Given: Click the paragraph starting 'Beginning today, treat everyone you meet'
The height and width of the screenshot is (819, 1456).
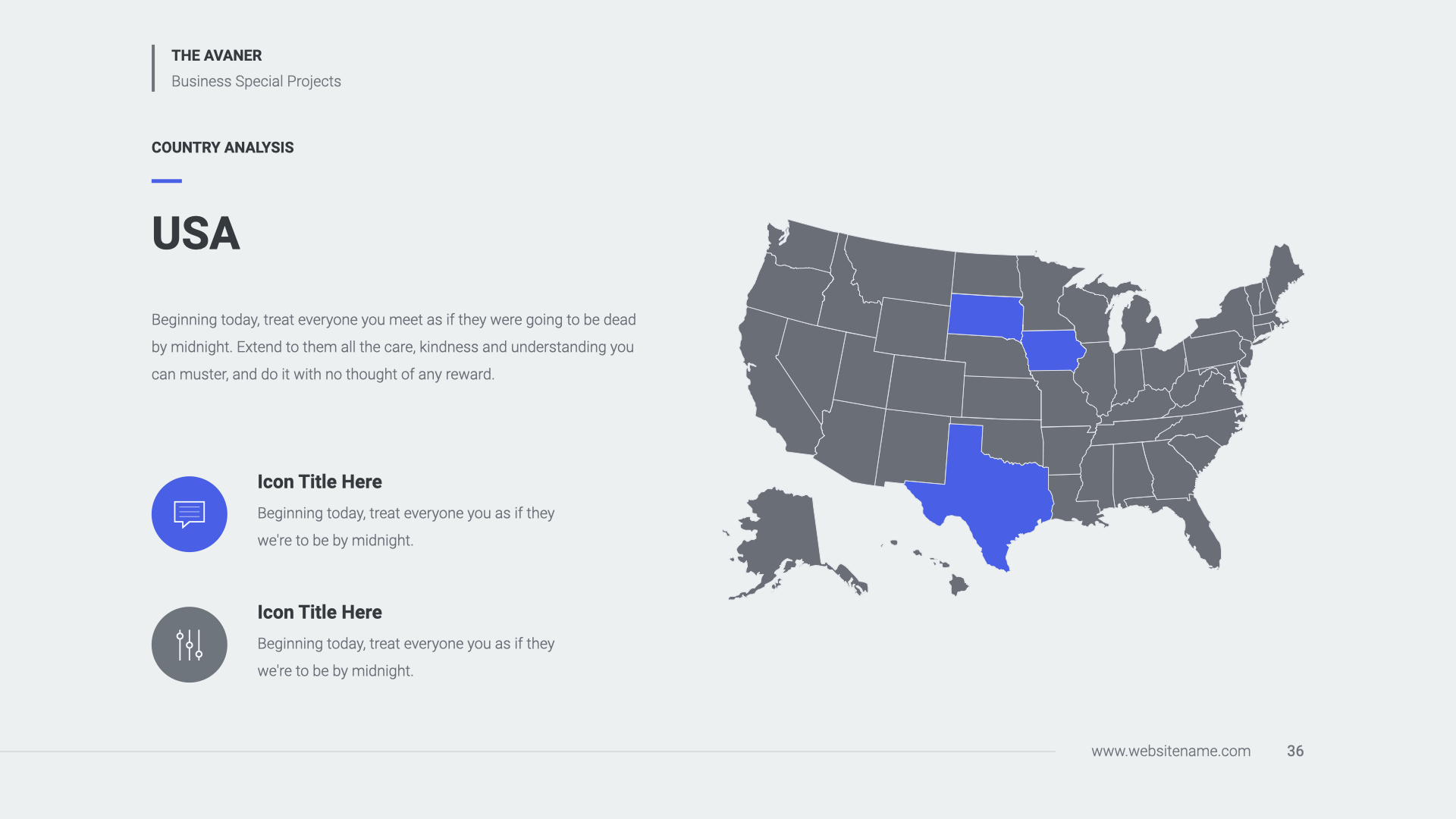Looking at the screenshot, I should [x=393, y=347].
